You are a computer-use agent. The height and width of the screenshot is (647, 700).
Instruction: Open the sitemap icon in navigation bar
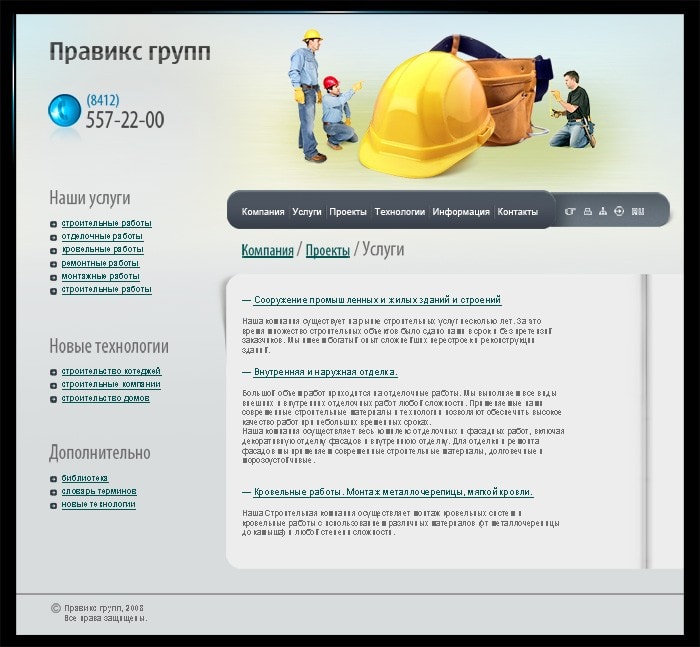point(603,211)
